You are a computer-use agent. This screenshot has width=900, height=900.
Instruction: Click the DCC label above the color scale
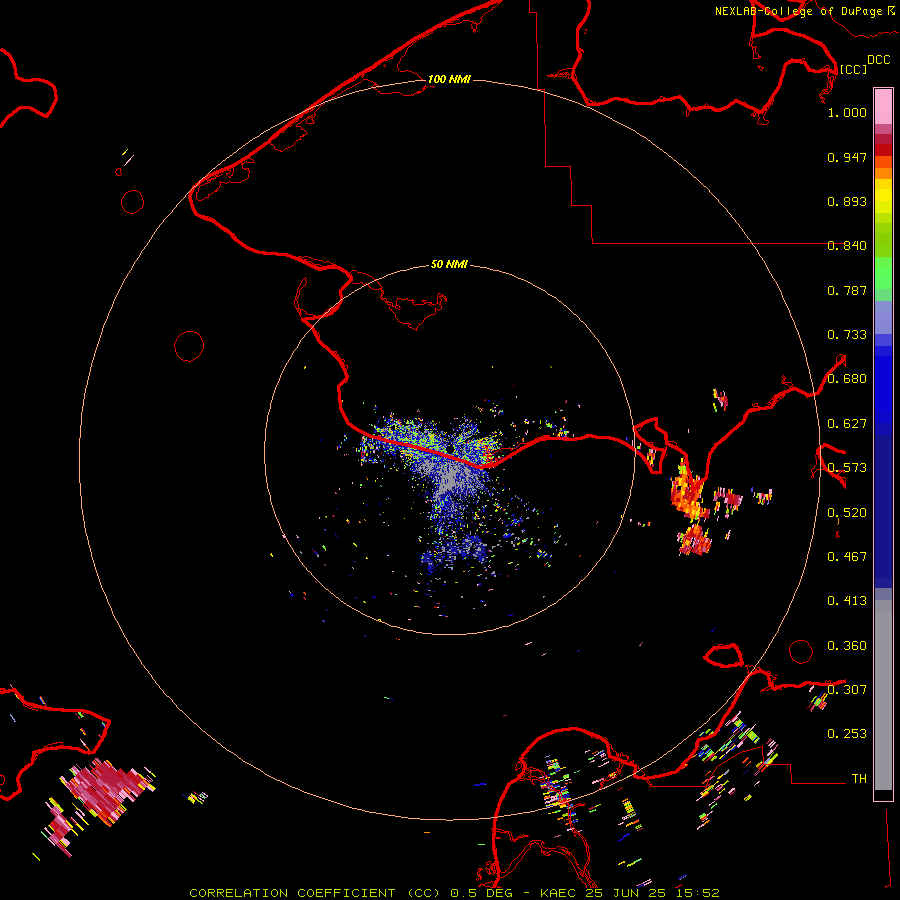(879, 60)
